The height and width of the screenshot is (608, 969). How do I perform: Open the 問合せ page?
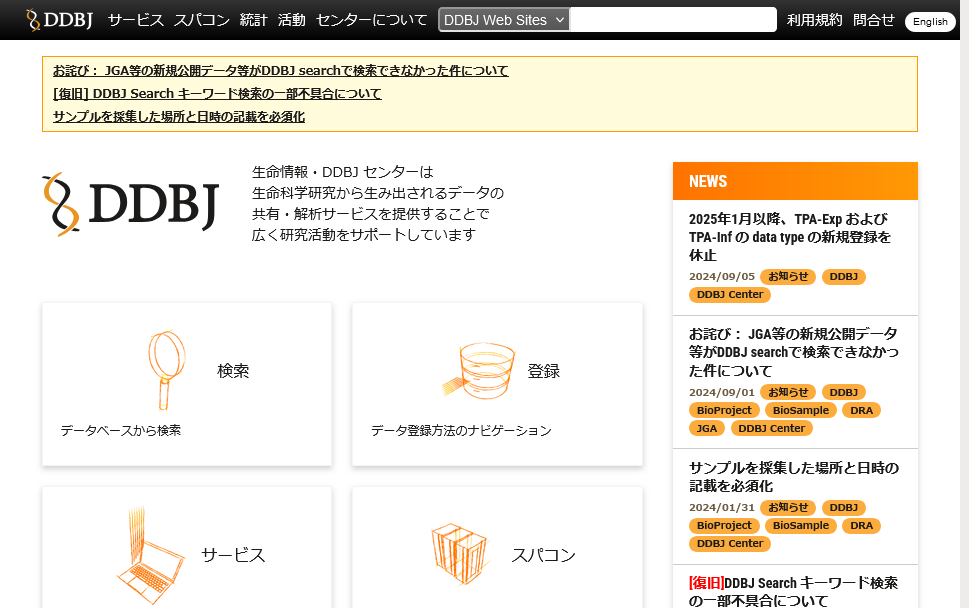pyautogui.click(x=874, y=20)
